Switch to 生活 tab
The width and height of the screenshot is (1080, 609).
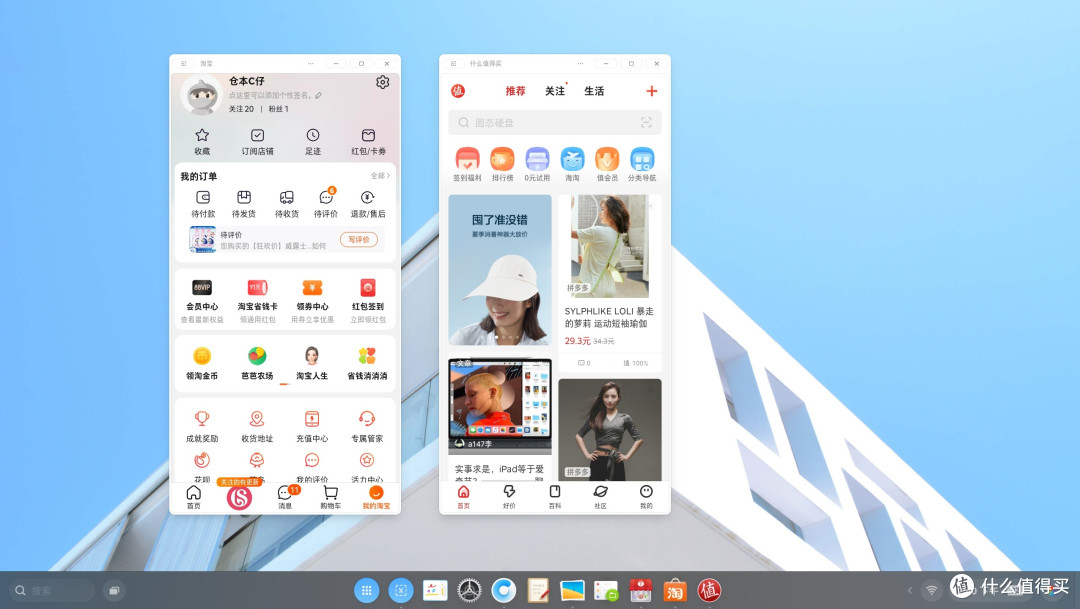click(x=594, y=91)
